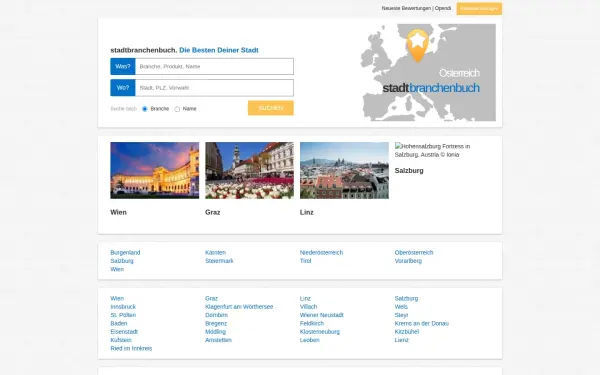Click the SUCHEN search button

tap(271, 108)
